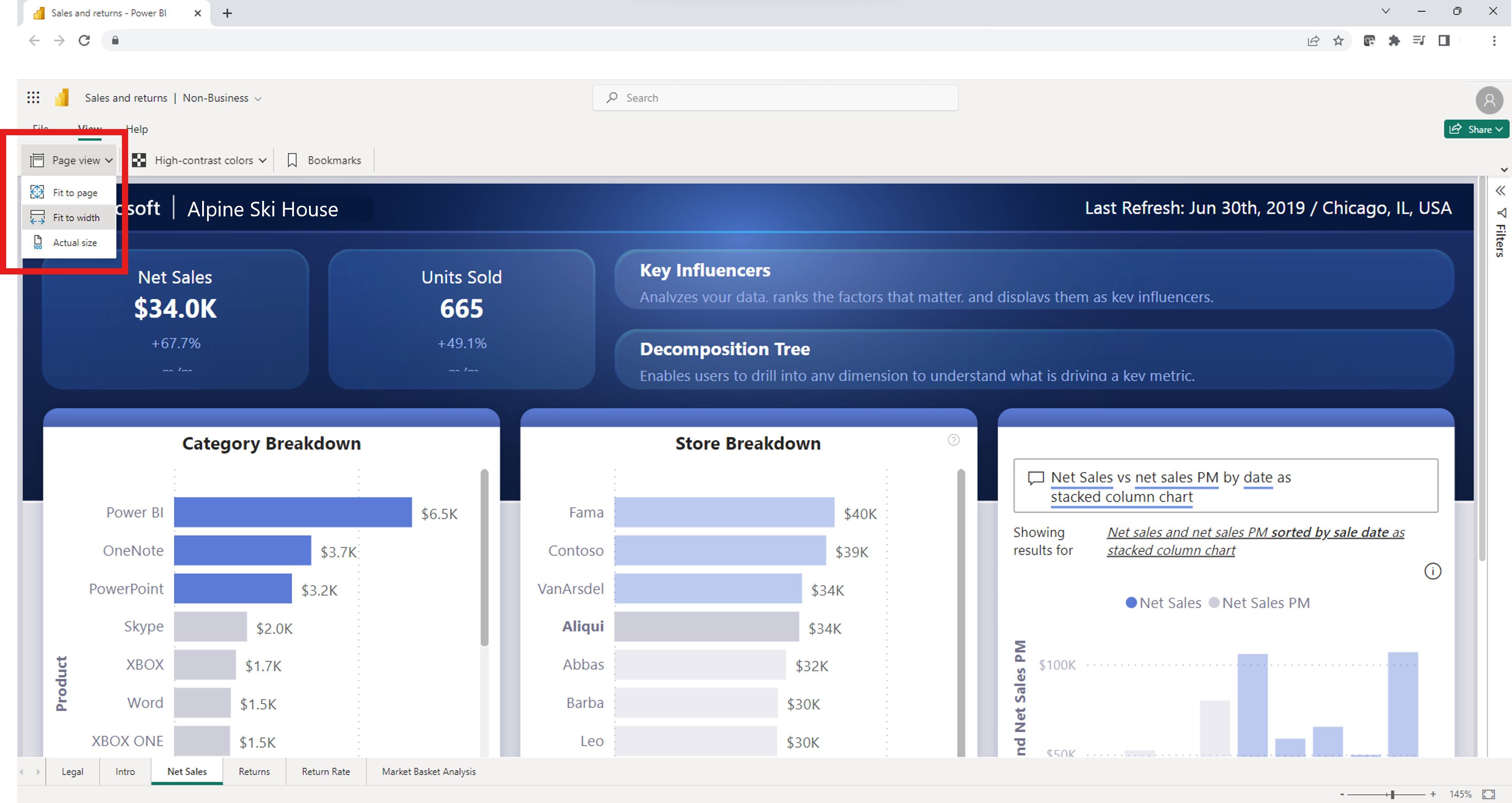Click the Bookmarks icon
The width and height of the screenshot is (1512, 803).
(x=293, y=160)
